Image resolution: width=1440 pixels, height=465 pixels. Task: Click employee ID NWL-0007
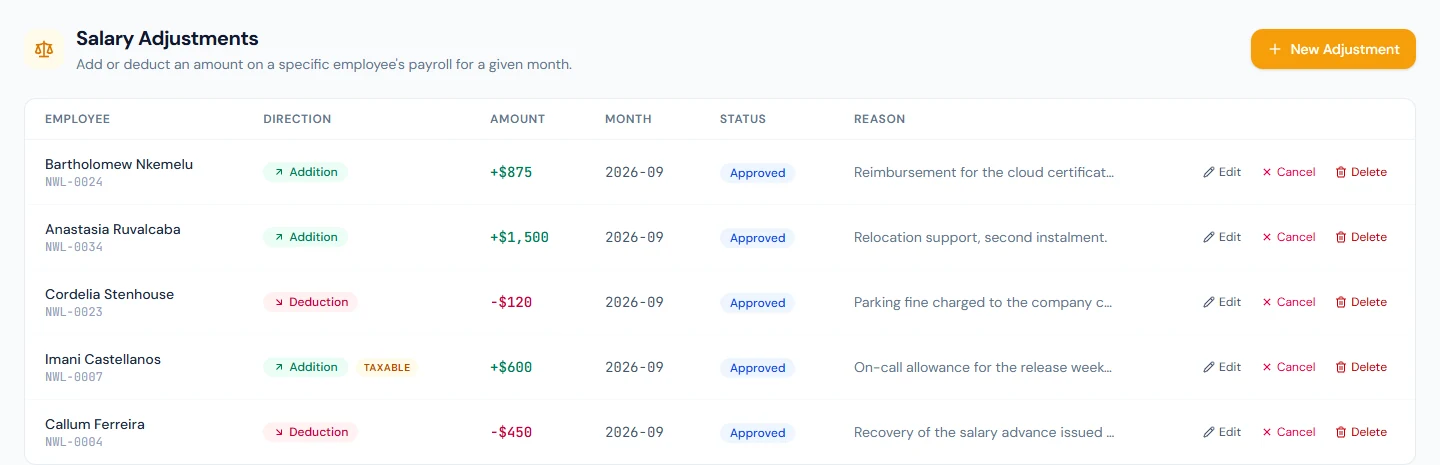74,377
